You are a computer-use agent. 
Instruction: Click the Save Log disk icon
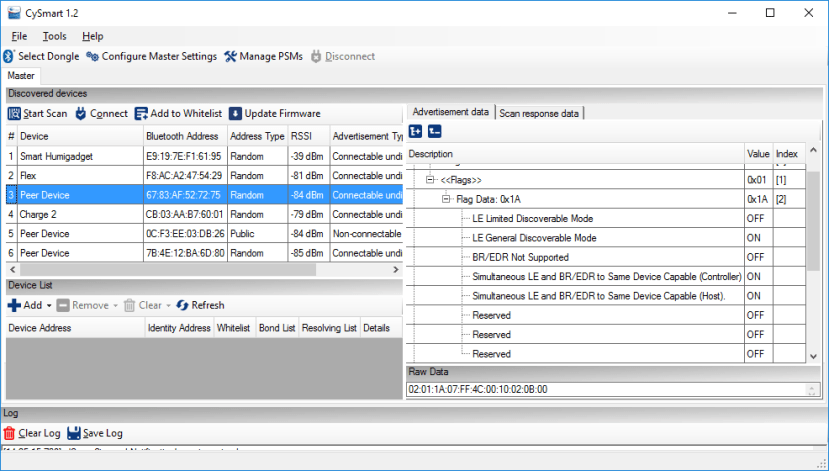click(73, 433)
